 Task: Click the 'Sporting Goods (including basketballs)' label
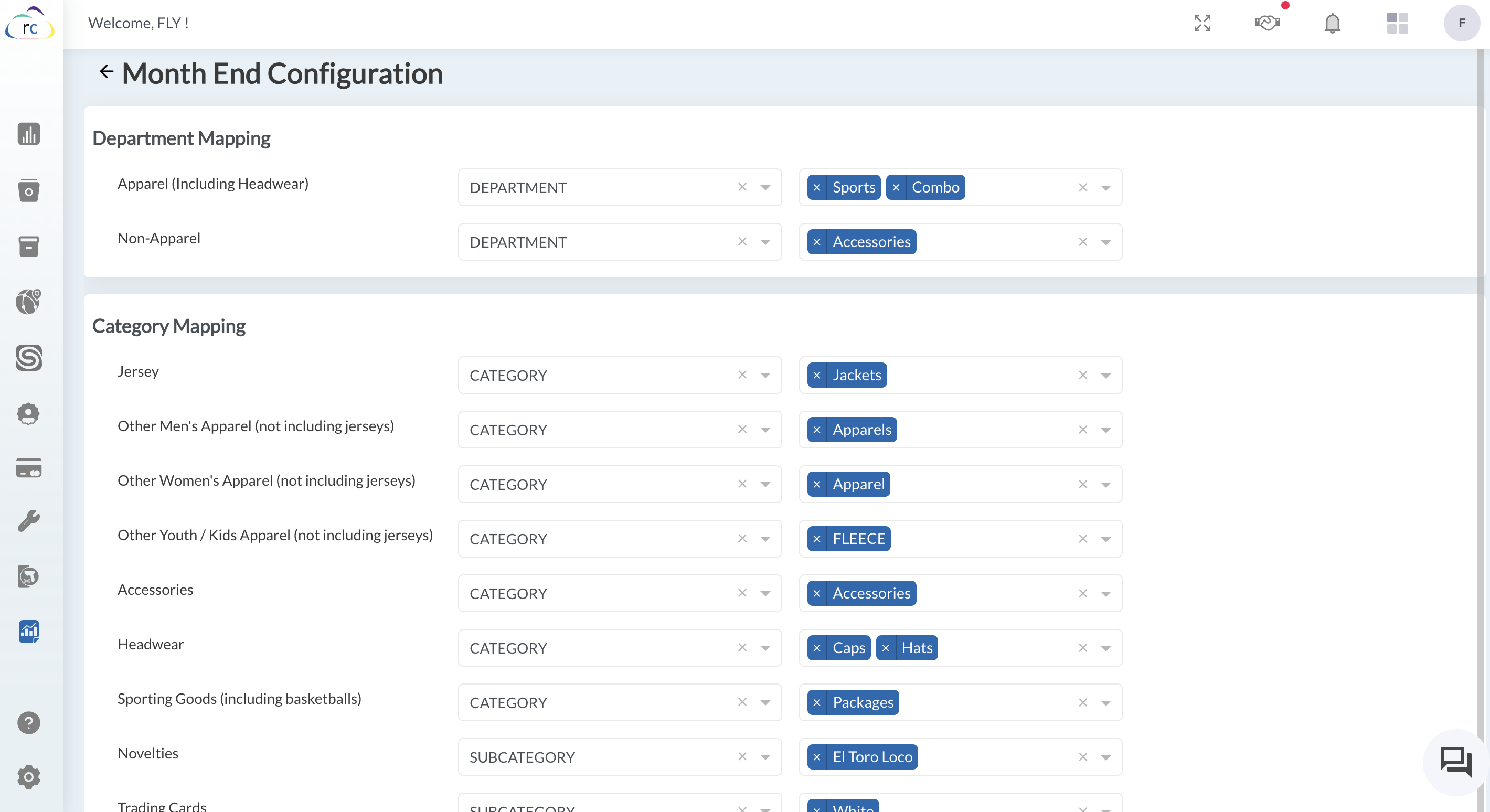pyautogui.click(x=239, y=699)
